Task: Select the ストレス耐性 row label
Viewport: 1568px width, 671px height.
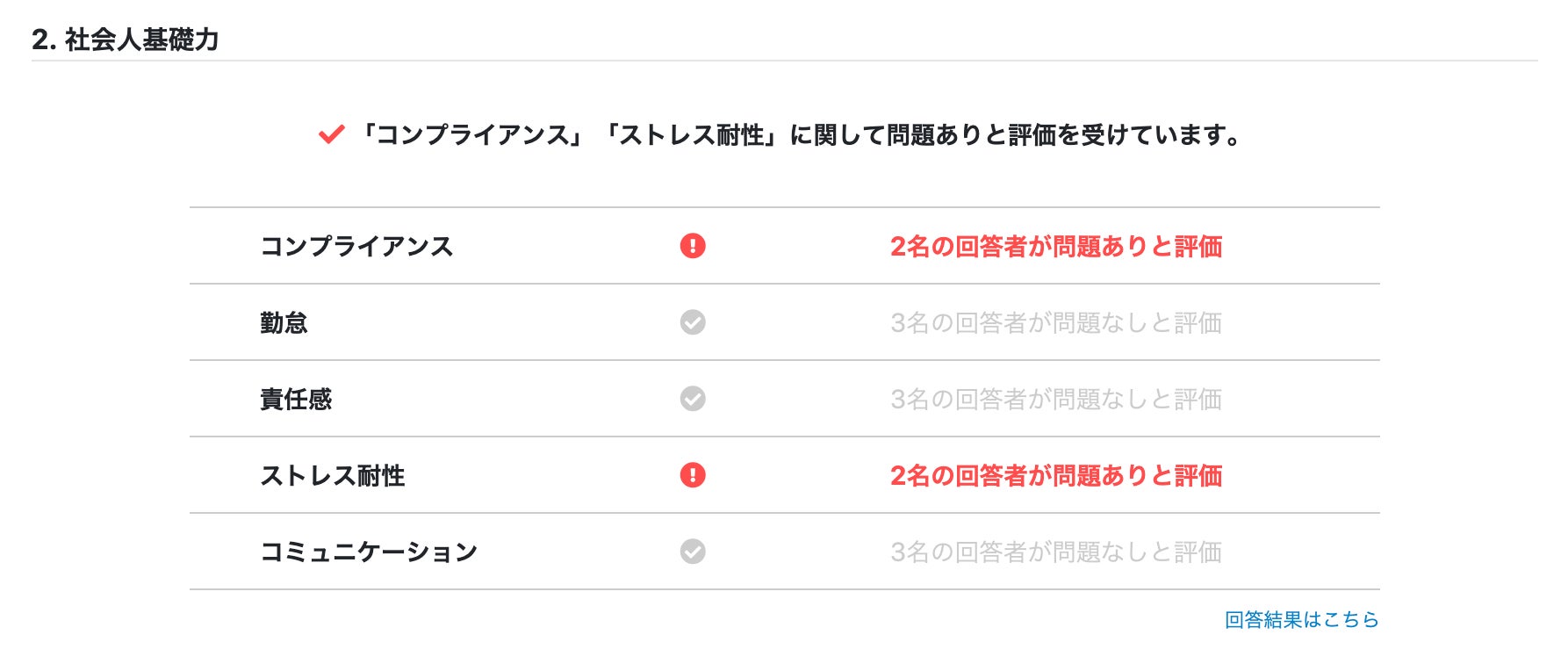Action: click(x=333, y=475)
